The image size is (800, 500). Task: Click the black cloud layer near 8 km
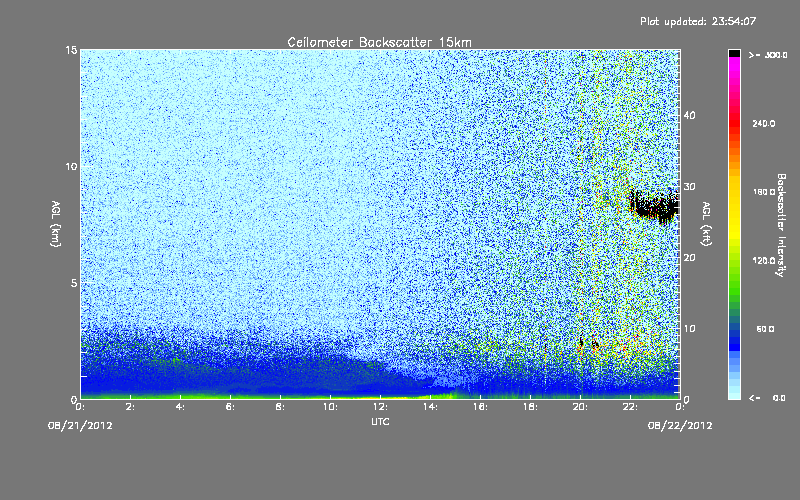(654, 207)
